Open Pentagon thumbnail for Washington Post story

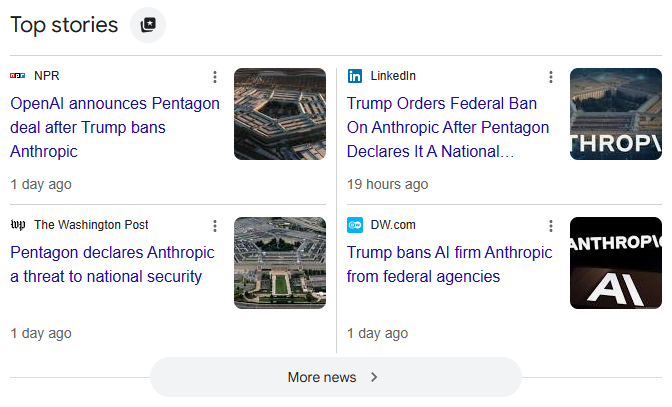(280, 263)
